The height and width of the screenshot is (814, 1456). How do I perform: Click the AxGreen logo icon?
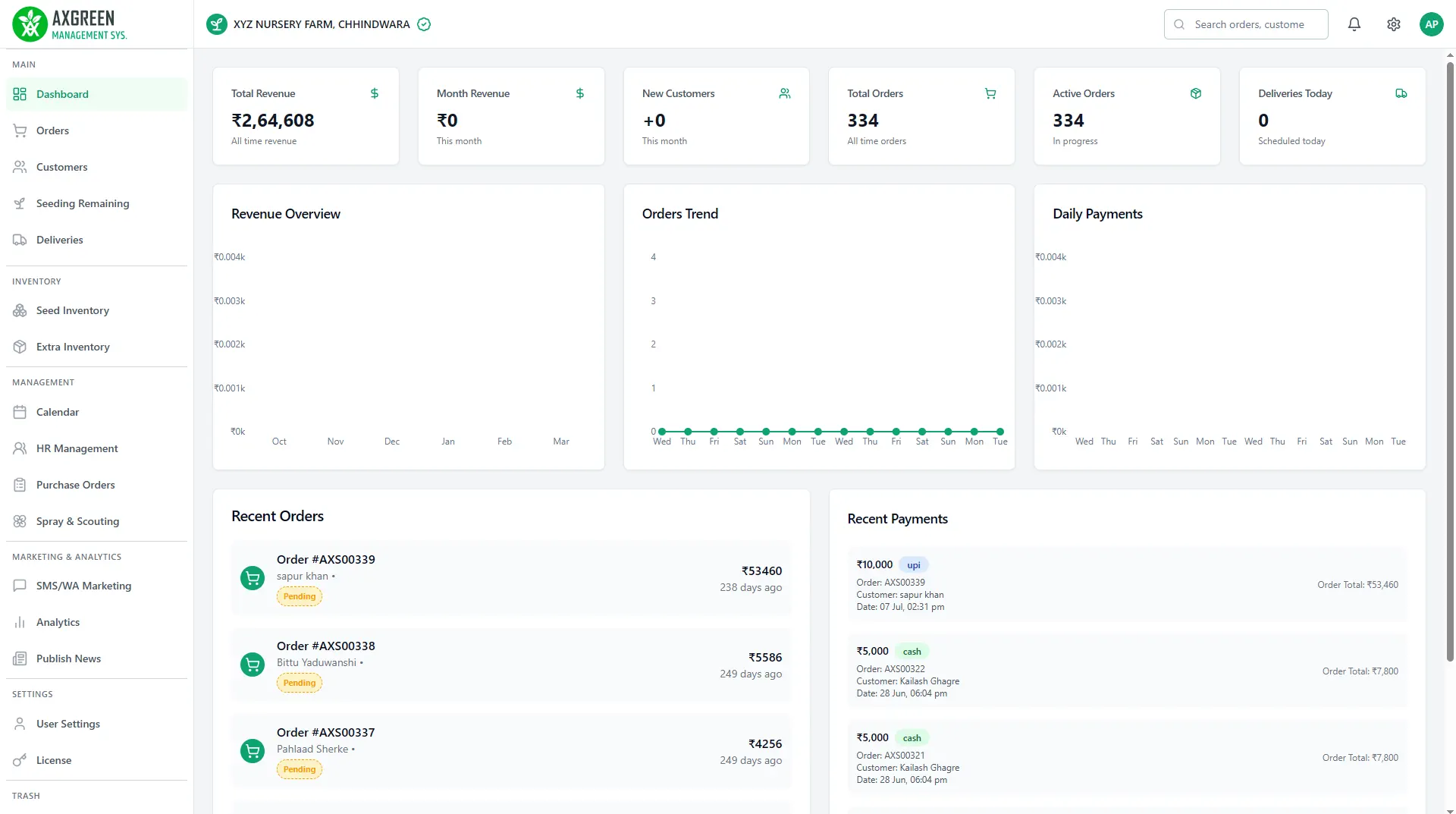[x=30, y=24]
